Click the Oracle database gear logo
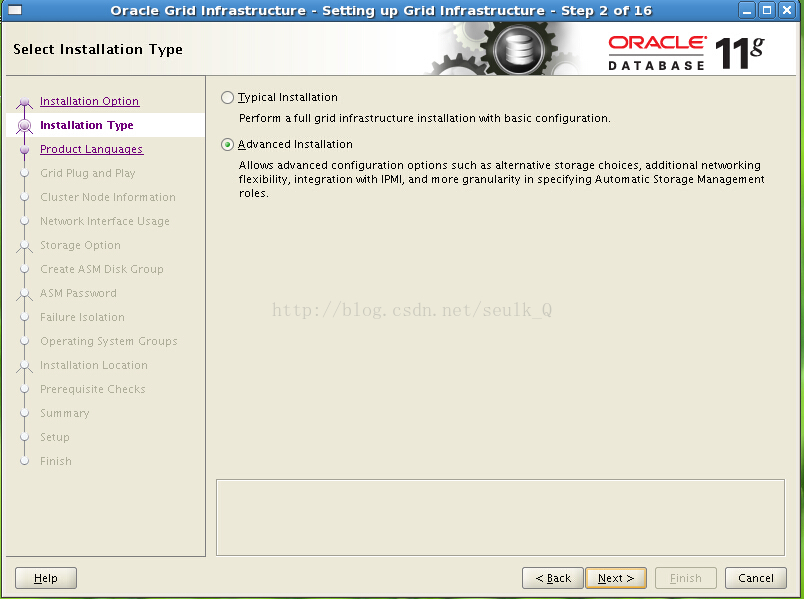 point(518,49)
